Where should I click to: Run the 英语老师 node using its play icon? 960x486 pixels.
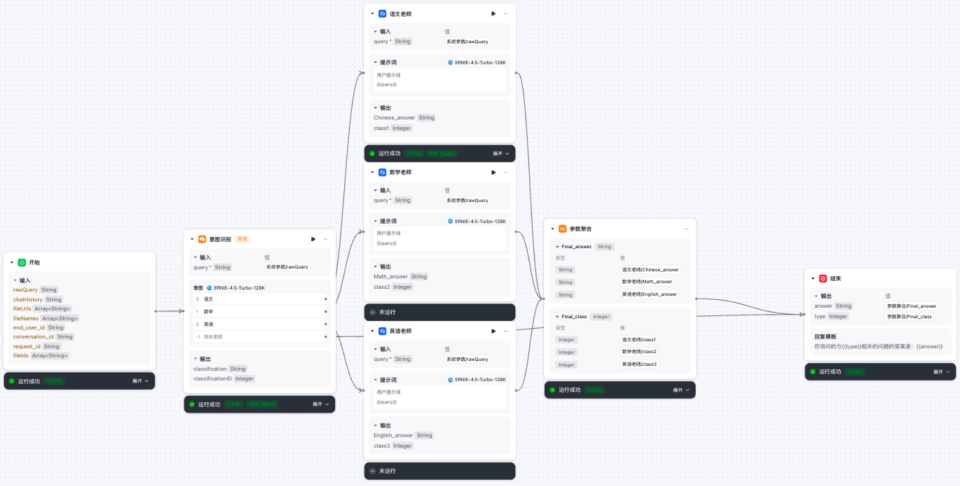click(493, 332)
